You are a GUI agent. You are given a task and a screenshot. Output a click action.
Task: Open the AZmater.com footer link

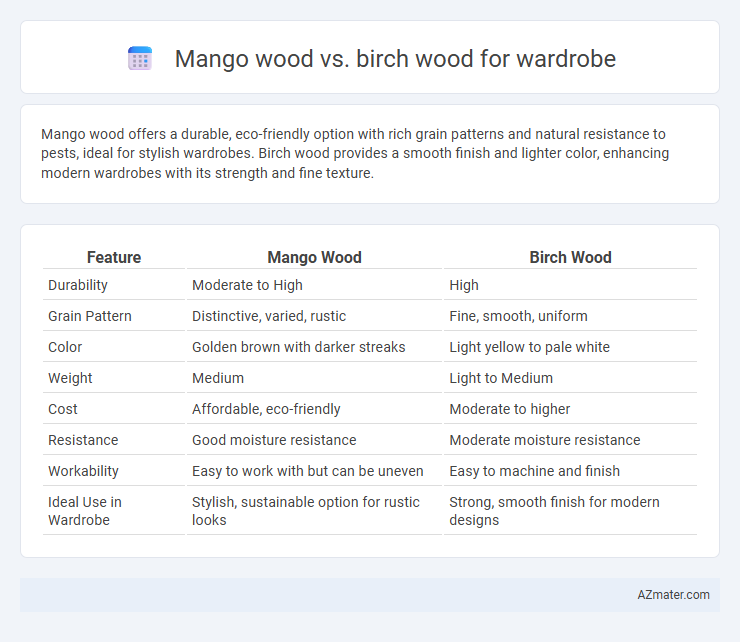(x=673, y=595)
